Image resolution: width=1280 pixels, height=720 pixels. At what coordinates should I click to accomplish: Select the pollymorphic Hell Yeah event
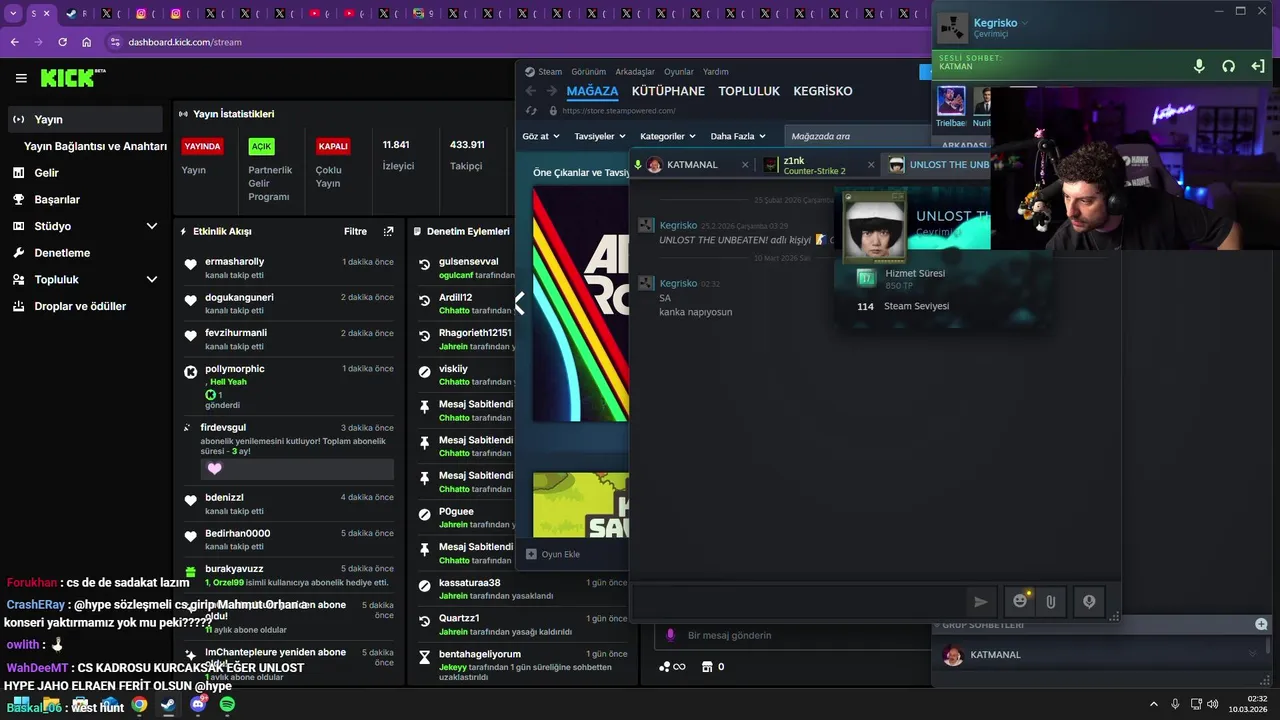pyautogui.click(x=289, y=386)
